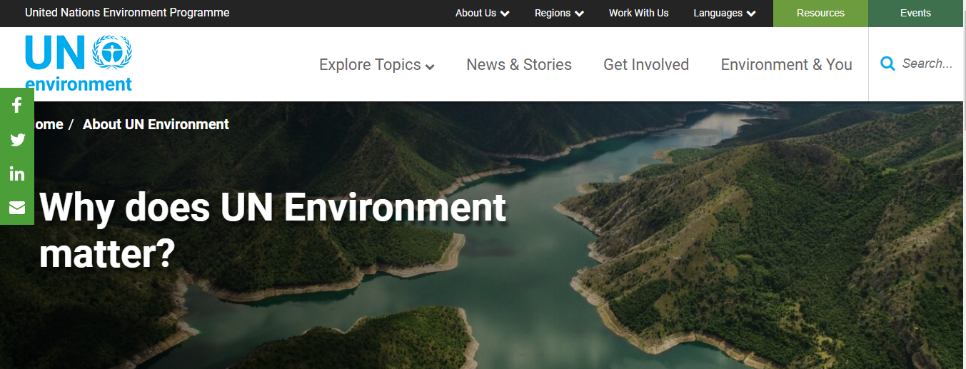The image size is (966, 369).
Task: Expand the Regions dropdown
Action: coord(559,13)
